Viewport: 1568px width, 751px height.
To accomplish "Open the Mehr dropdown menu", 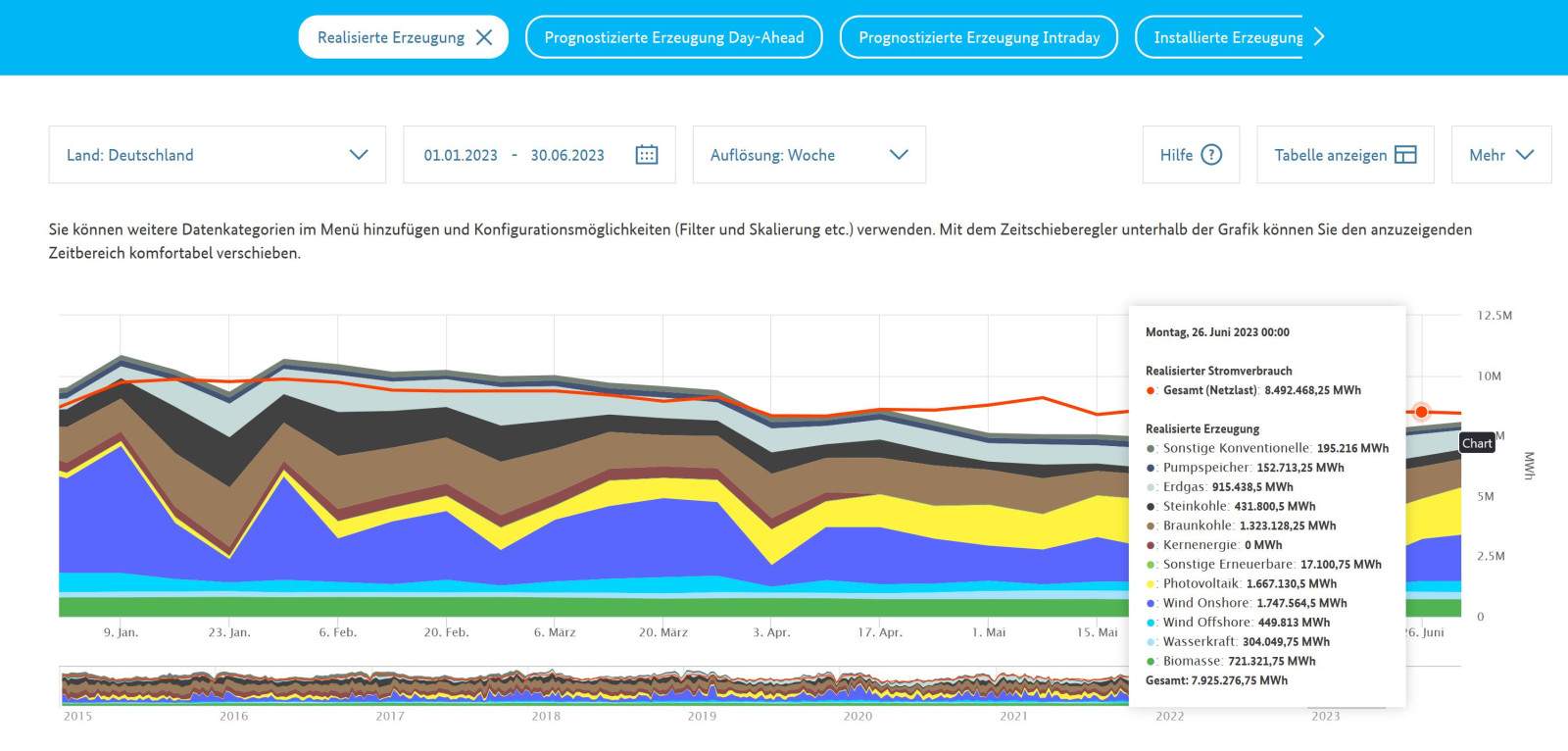I will pyautogui.click(x=1500, y=155).
